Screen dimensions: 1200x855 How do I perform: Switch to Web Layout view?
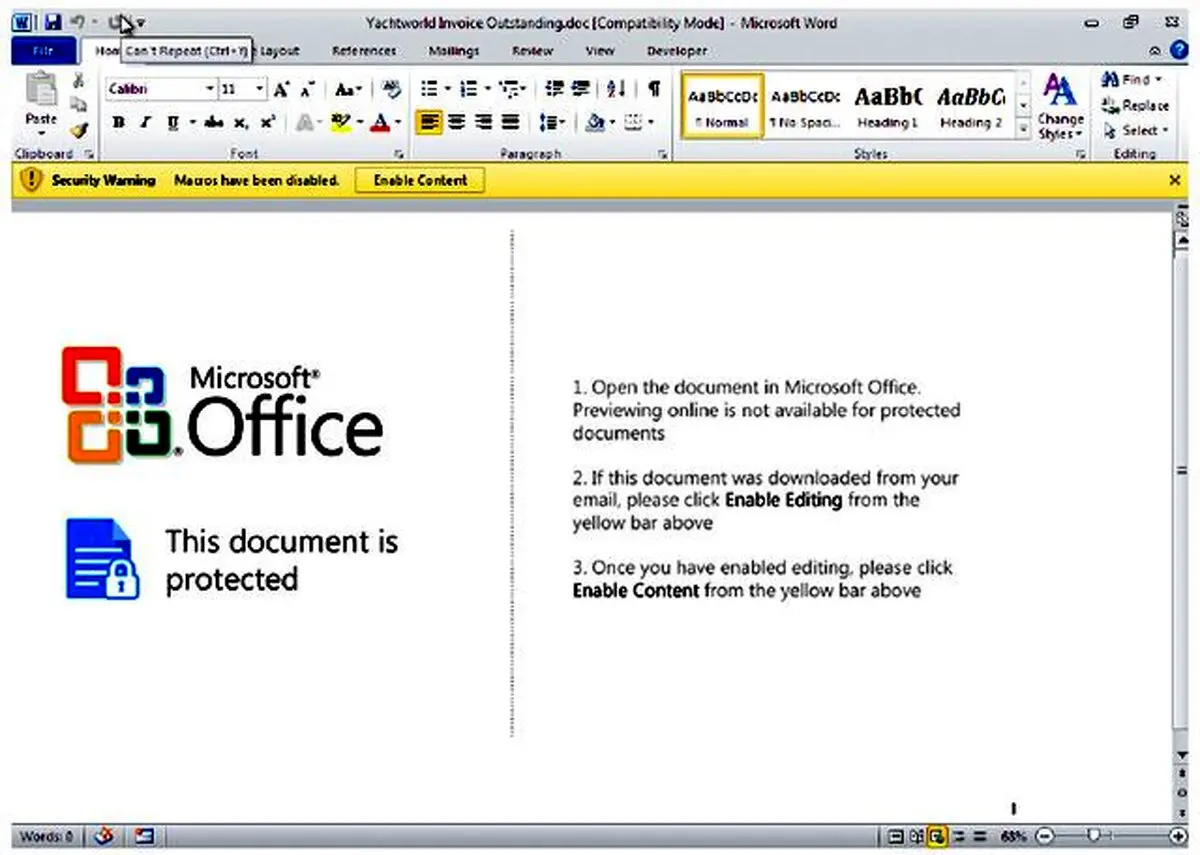tap(938, 836)
